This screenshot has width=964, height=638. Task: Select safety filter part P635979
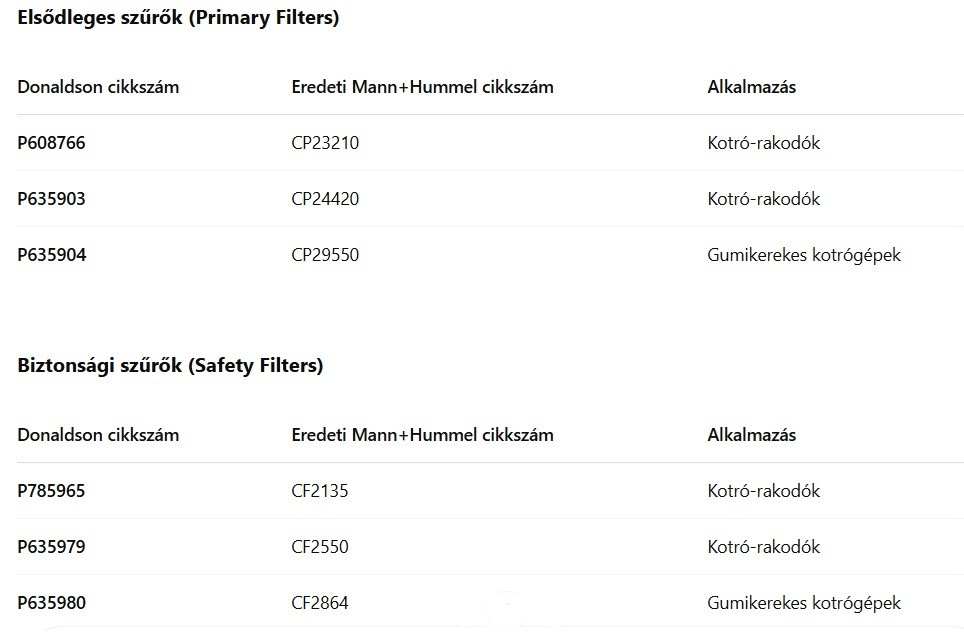coord(52,547)
